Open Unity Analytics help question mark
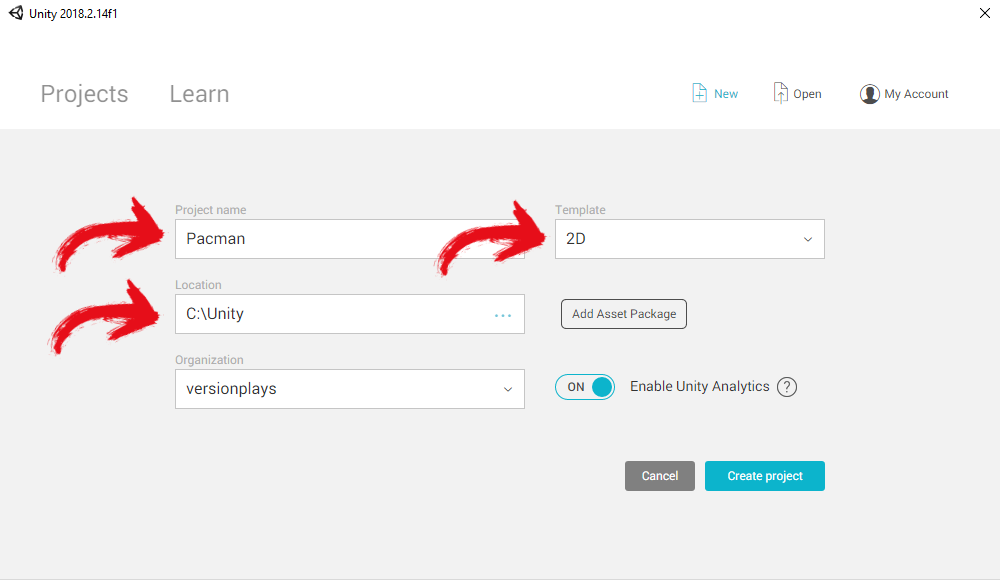 point(786,387)
